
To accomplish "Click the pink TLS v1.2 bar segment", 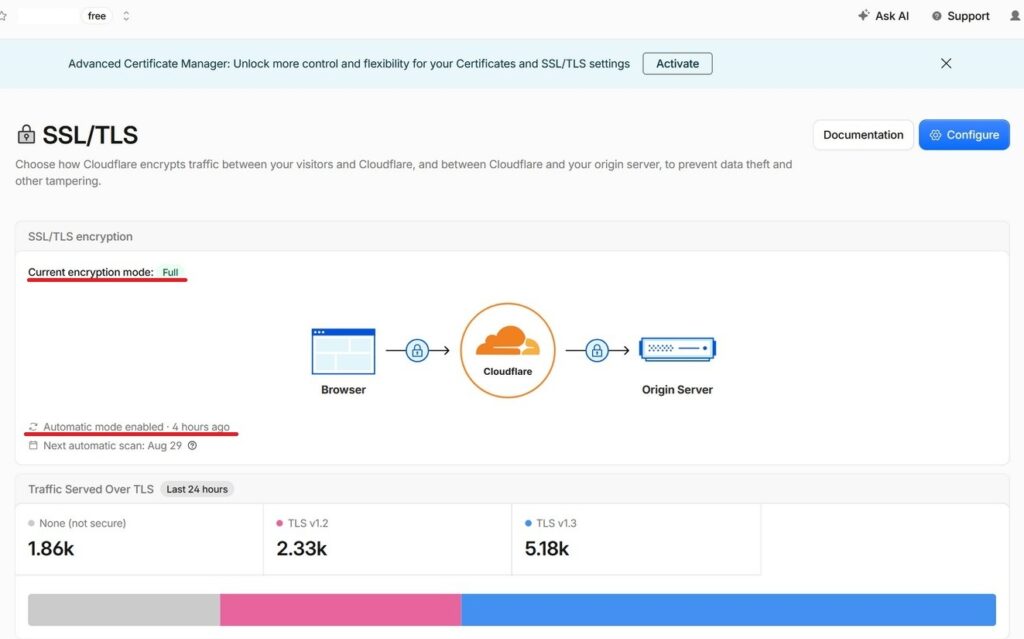I will pyautogui.click(x=340, y=610).
